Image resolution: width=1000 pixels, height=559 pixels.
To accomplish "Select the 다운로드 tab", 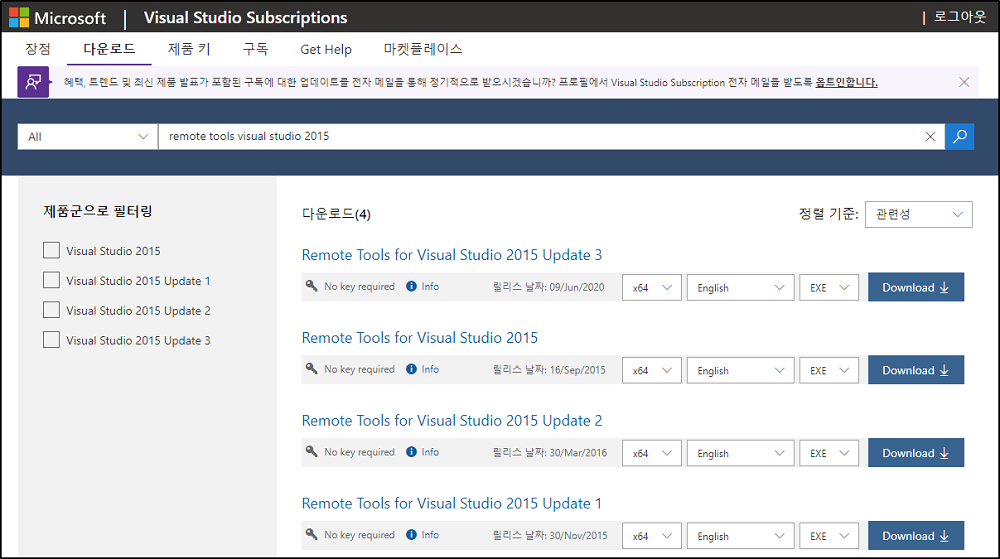I will pos(109,49).
